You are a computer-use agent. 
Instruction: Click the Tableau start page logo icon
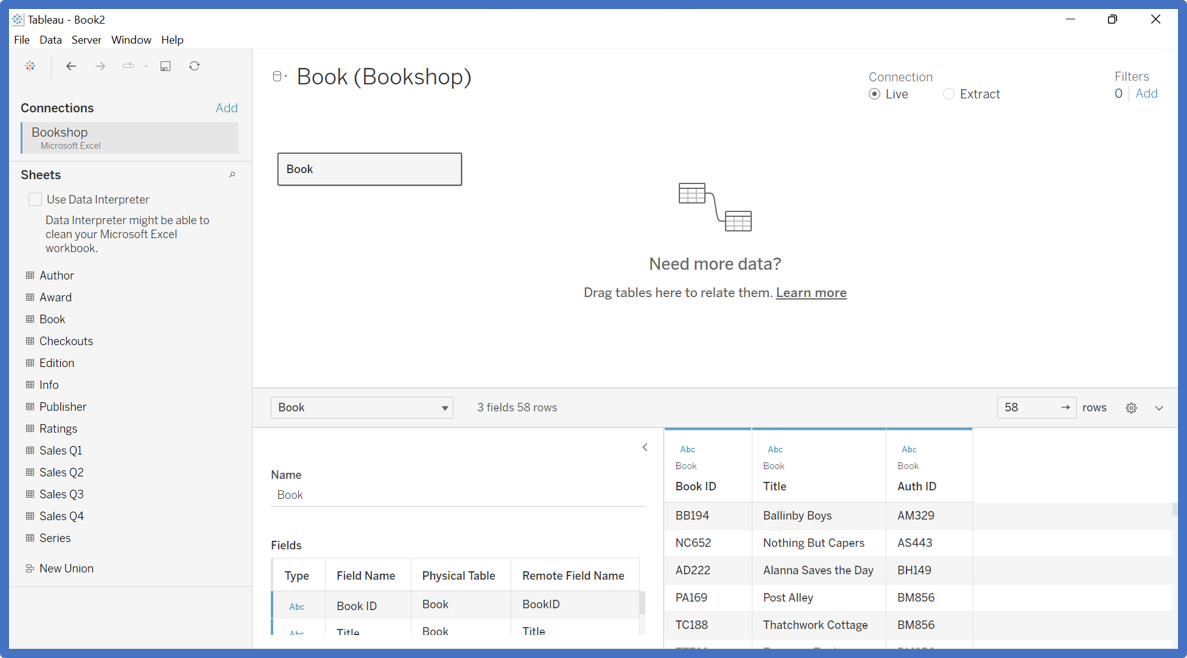[31, 67]
